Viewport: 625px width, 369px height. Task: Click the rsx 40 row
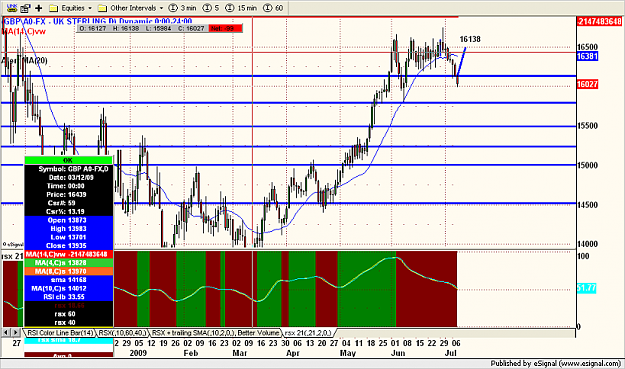pos(69,322)
